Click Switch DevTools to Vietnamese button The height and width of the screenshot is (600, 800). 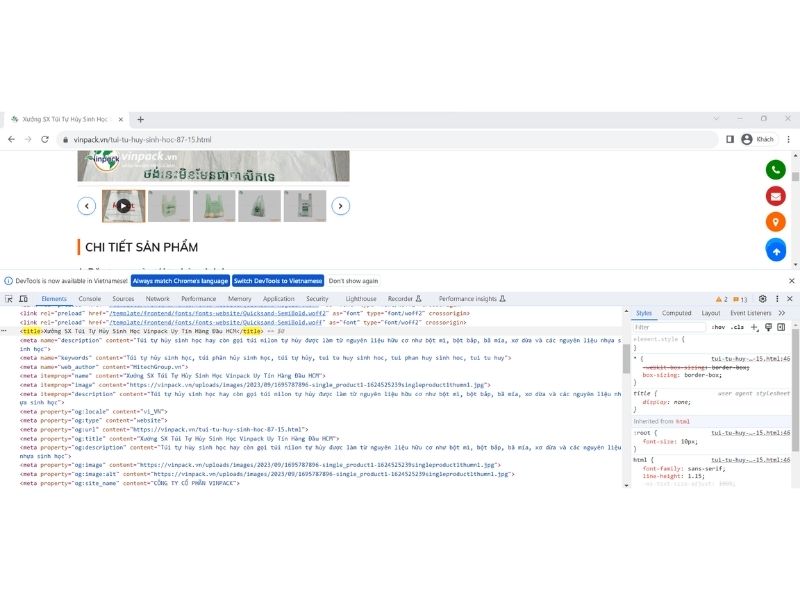coord(278,281)
